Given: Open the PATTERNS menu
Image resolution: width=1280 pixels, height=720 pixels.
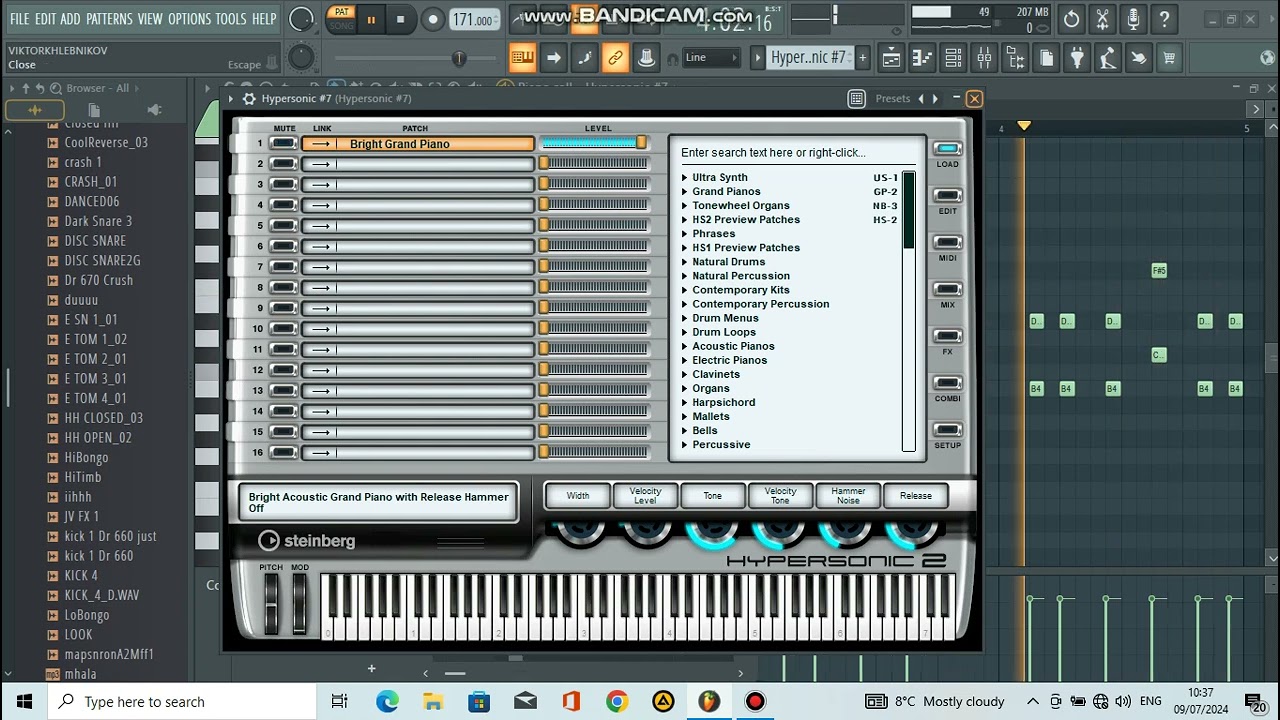Looking at the screenshot, I should pyautogui.click(x=109, y=19).
